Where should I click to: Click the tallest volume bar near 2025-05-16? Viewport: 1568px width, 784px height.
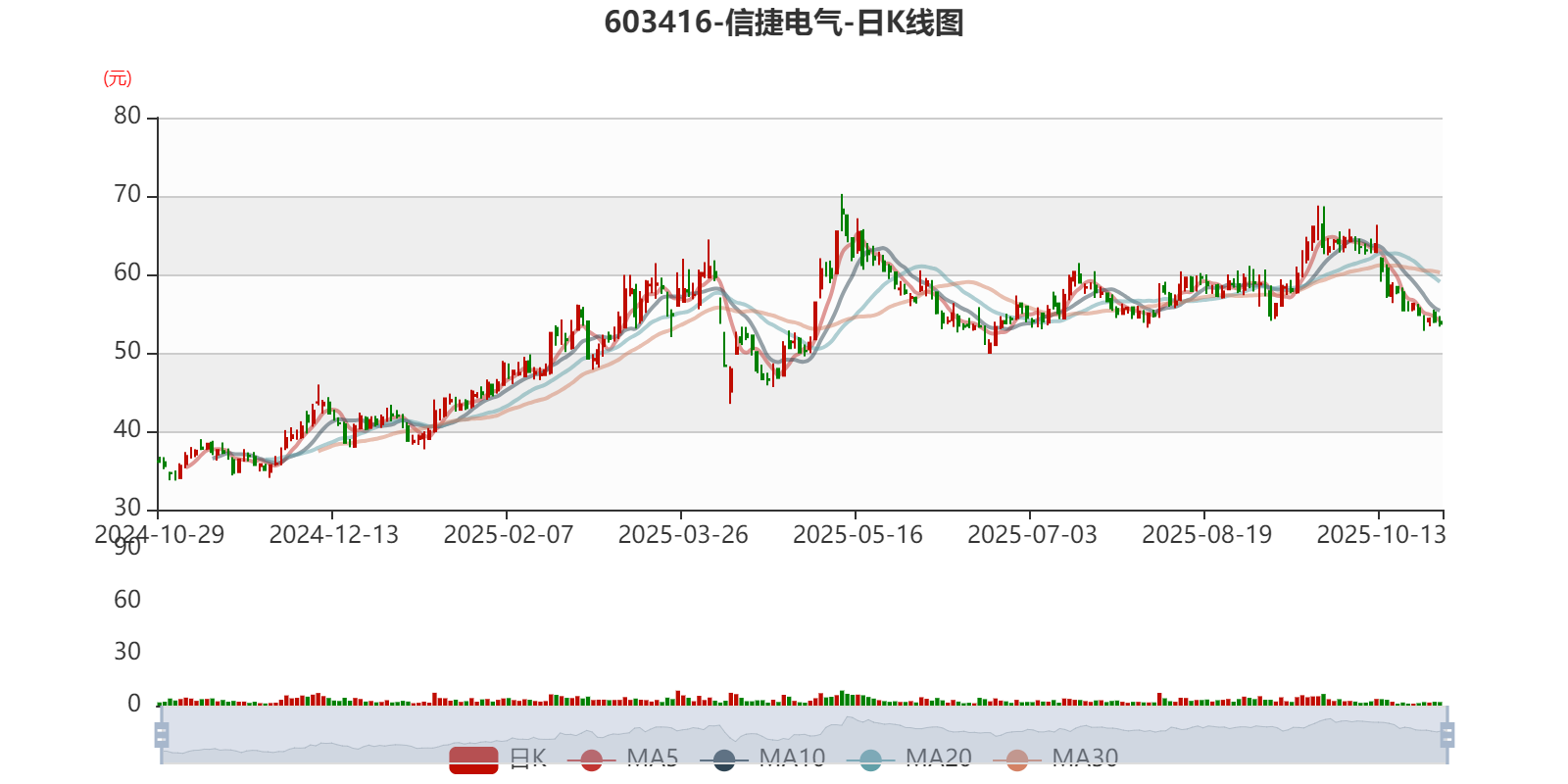tap(841, 698)
